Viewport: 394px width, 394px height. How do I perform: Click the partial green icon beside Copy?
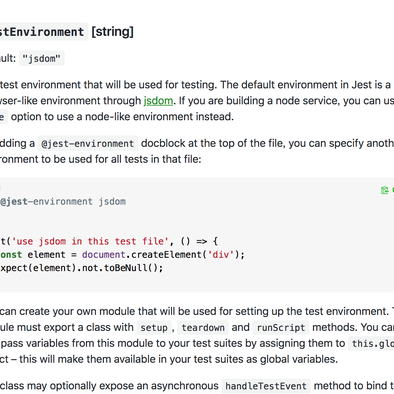click(x=393, y=190)
